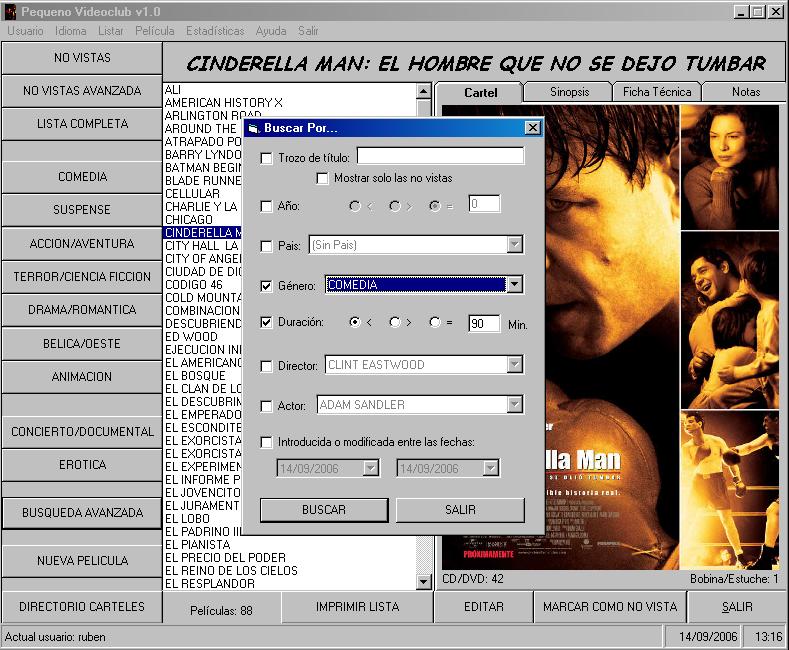Click SALIR button in Buscar Por dialog
The image size is (789, 650).
(x=460, y=510)
